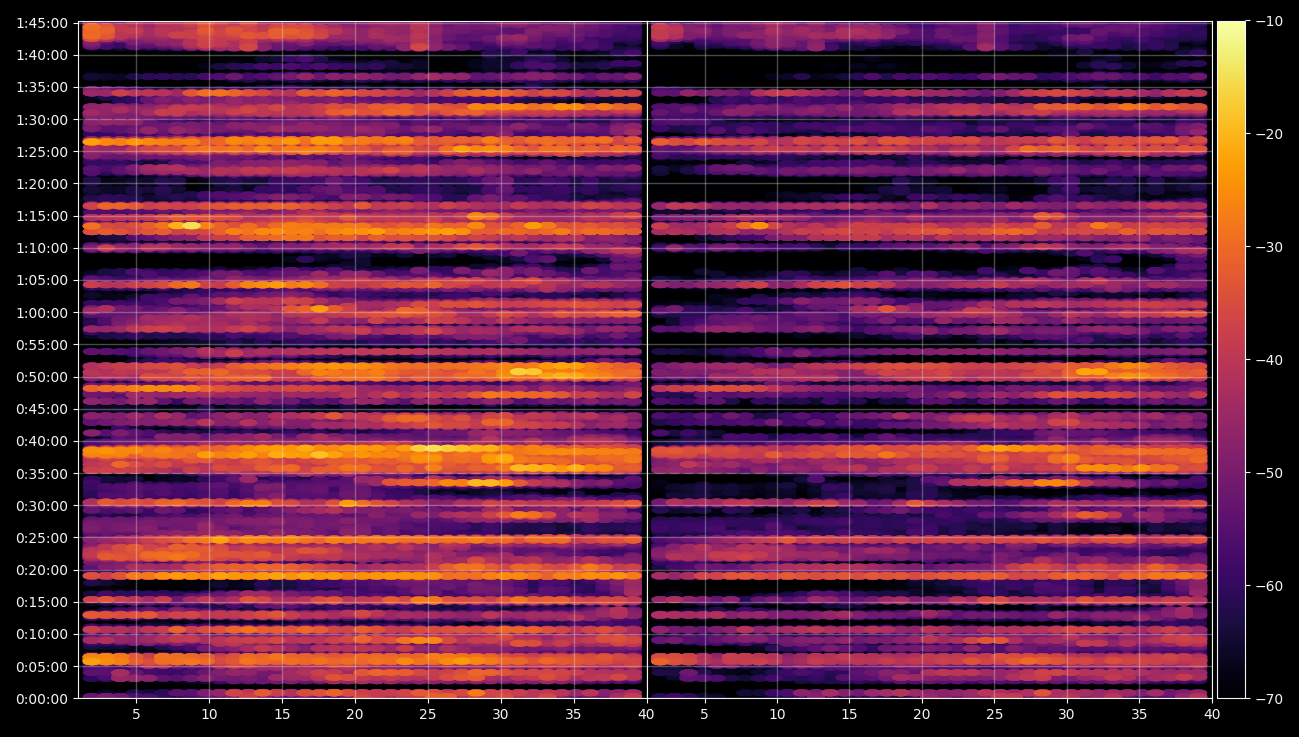Viewport: 1299px width, 737px height.
Task: Click the −70 colorbar tick label
Action: (1268, 698)
